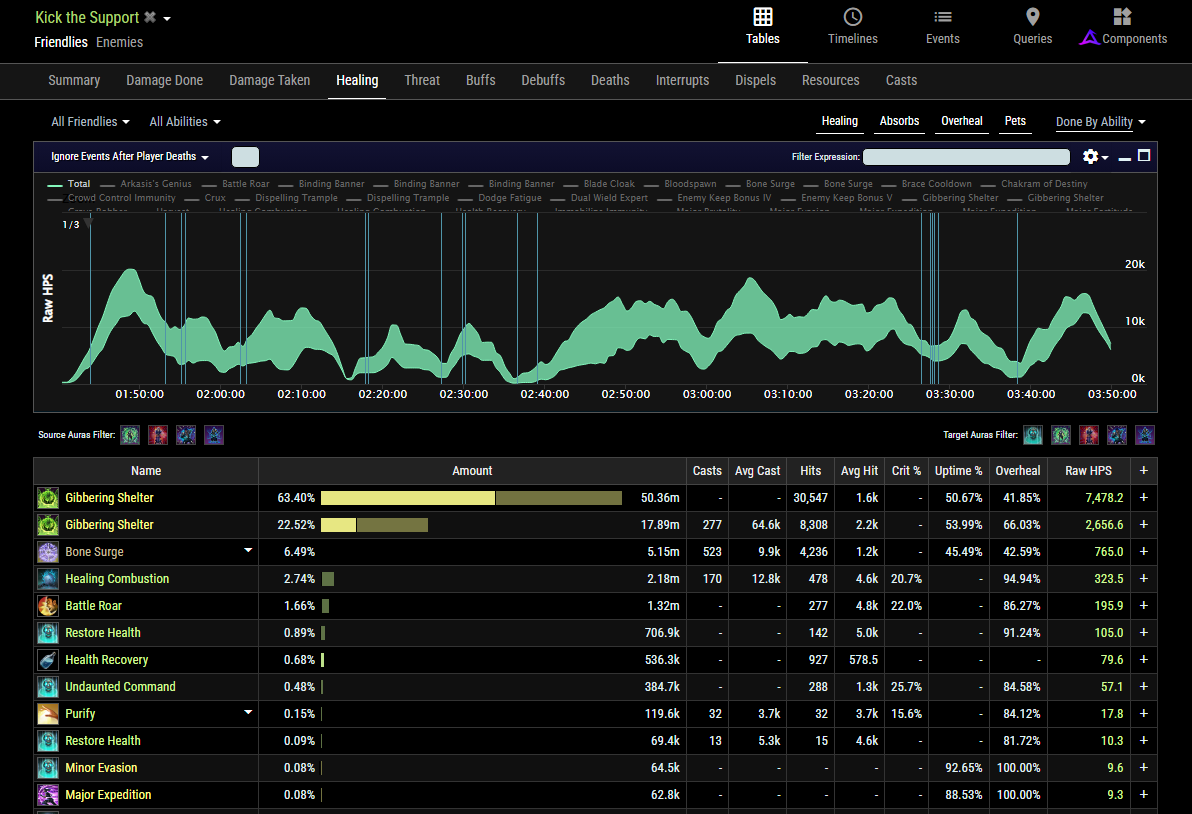
Task: Click the first Gibbering Shelter row icon
Action: [48, 498]
